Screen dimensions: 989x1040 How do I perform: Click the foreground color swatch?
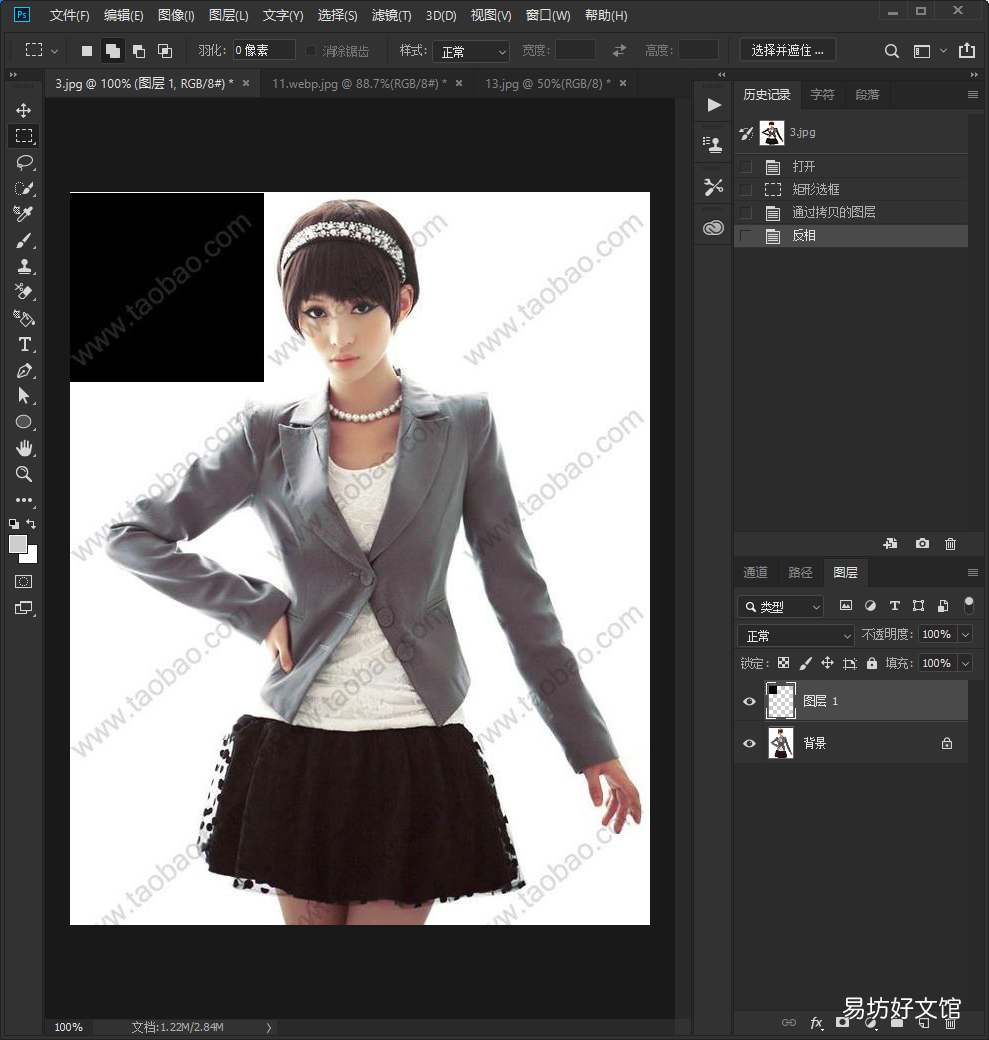click(18, 545)
